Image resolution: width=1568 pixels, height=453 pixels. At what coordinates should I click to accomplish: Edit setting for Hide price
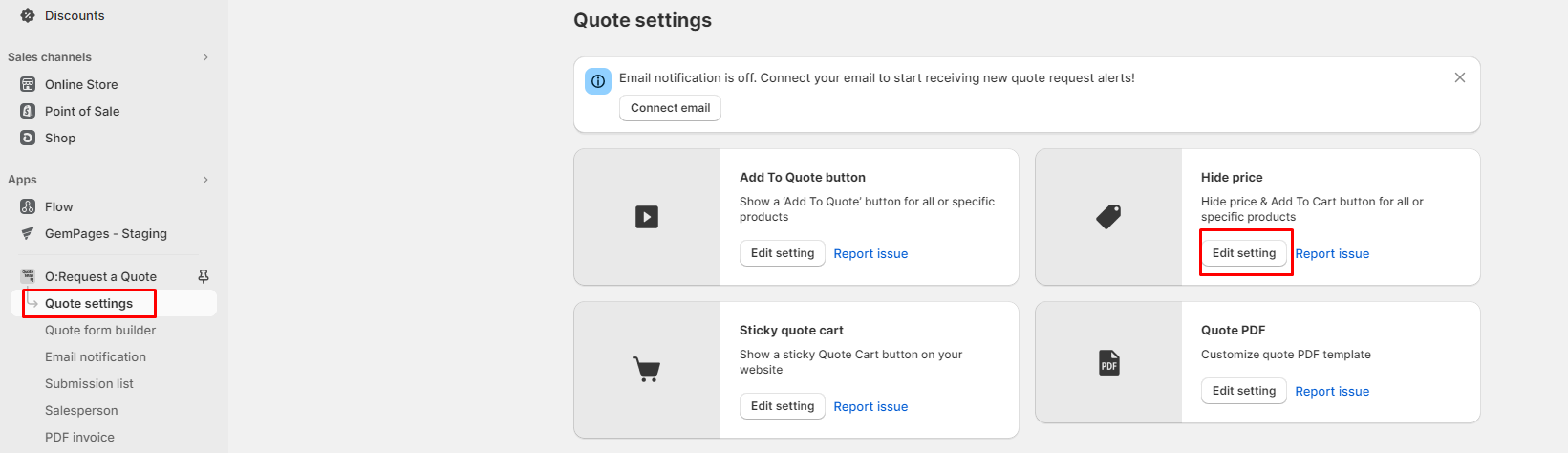(1244, 253)
